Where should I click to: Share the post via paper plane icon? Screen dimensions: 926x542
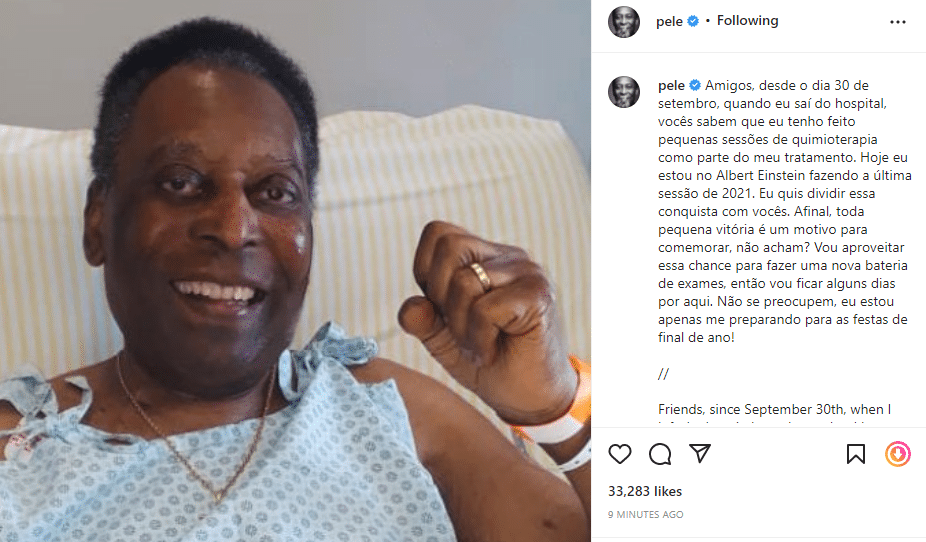point(700,453)
